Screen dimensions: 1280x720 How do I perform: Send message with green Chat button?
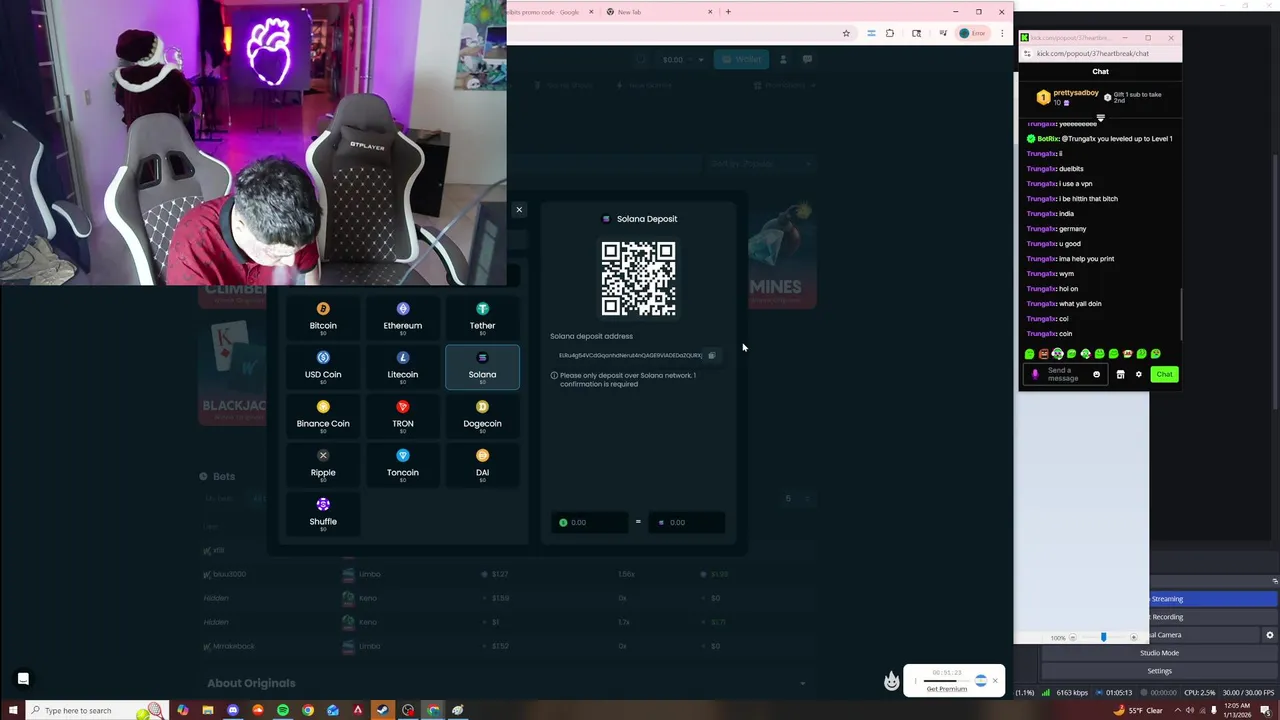pos(1164,374)
